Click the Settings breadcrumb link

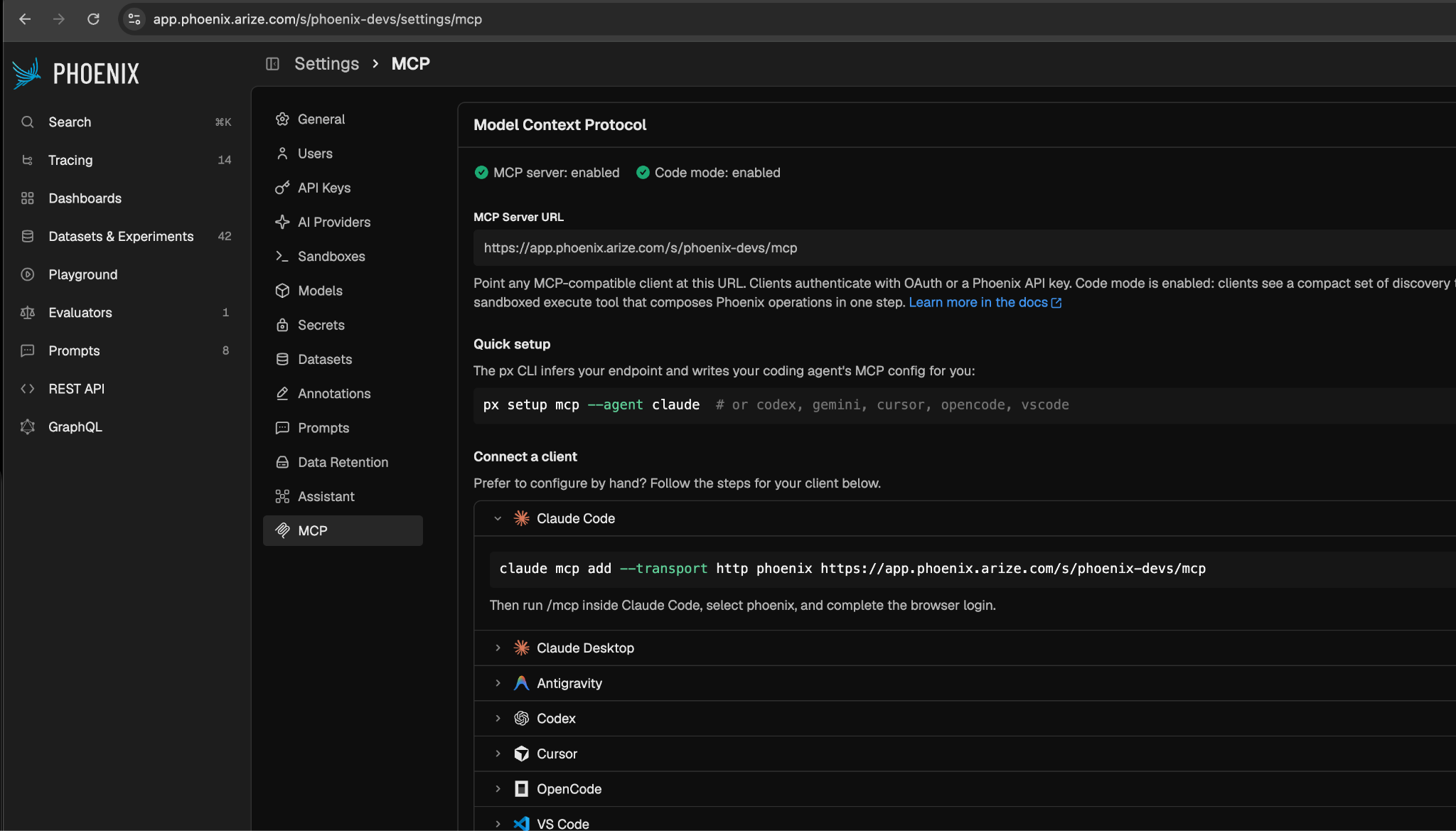pyautogui.click(x=326, y=64)
